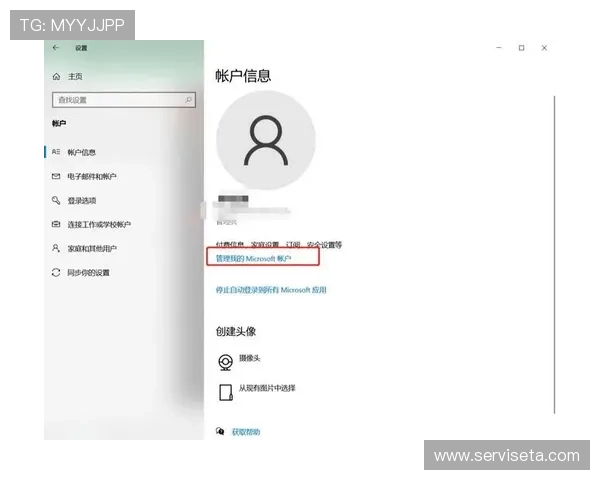Click 停止自动登录到所有 Microsoft 应用 link

271,290
